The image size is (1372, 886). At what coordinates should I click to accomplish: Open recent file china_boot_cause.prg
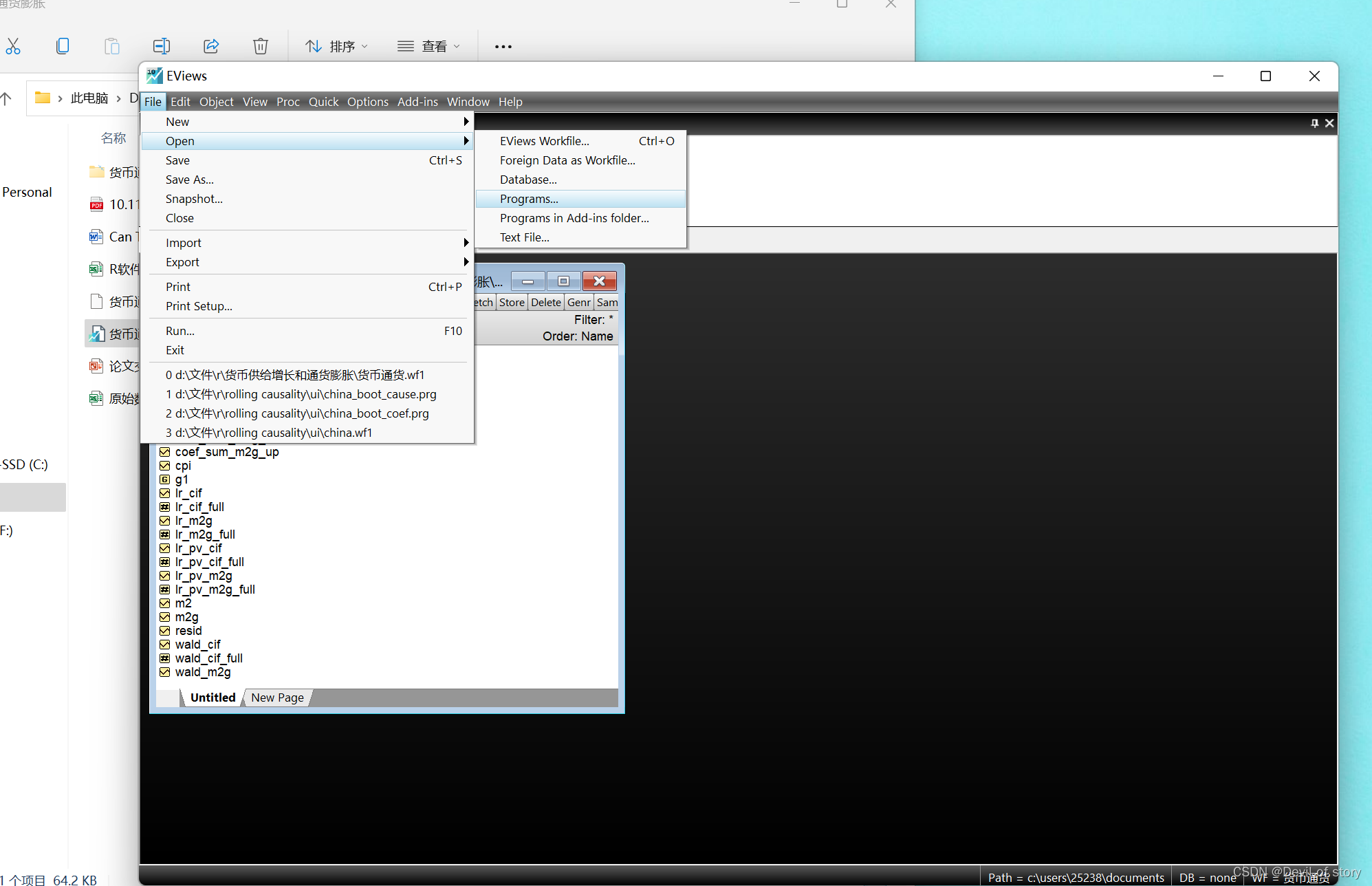301,394
